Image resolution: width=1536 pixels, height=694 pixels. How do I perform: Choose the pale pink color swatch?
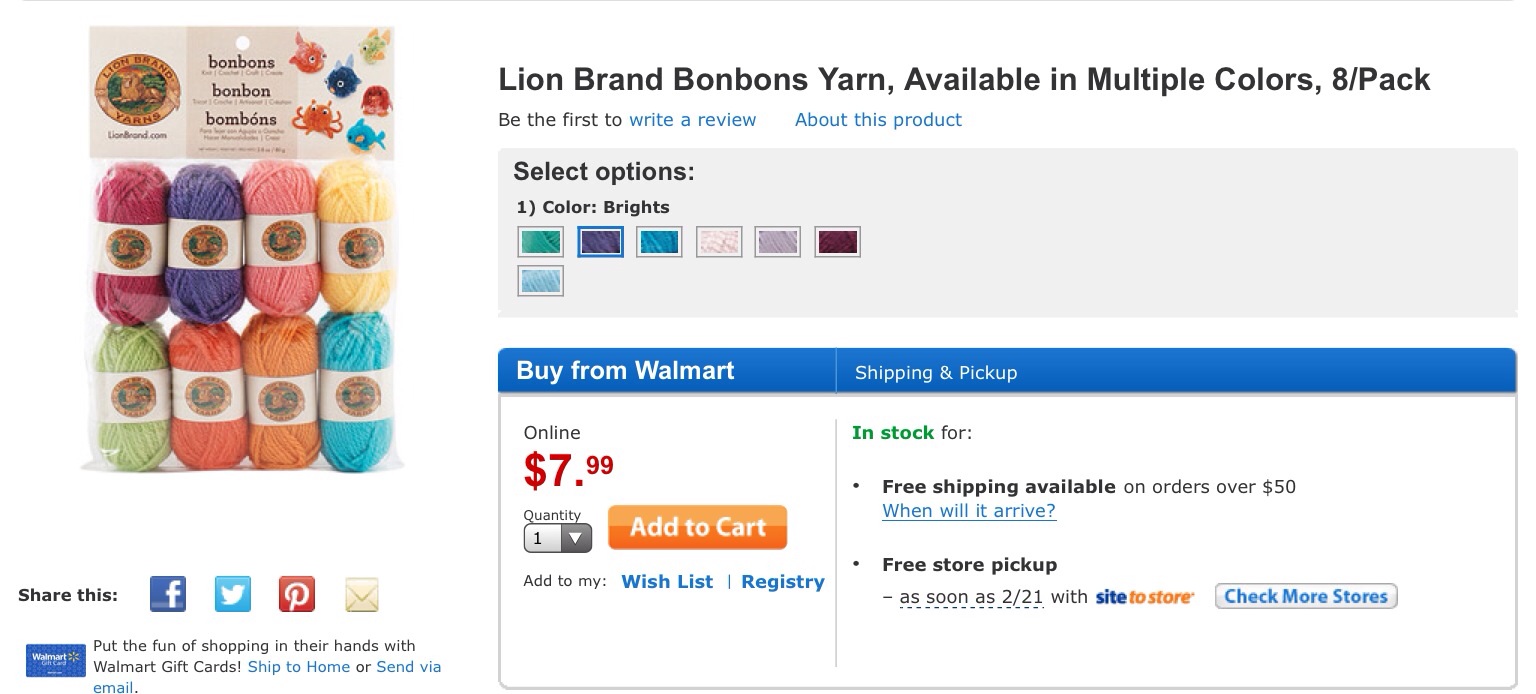tap(719, 242)
